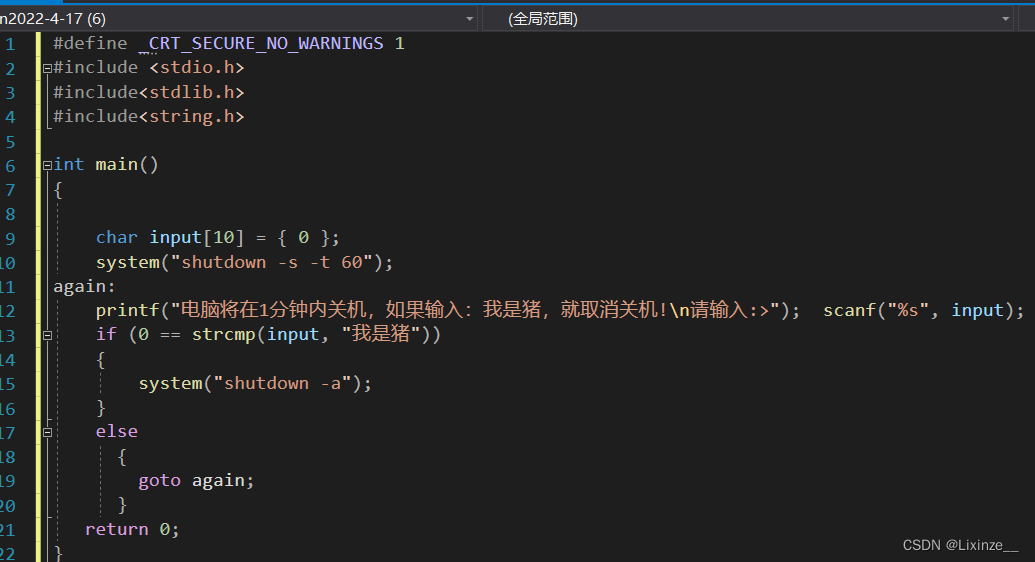Open the (全局范围) scope dropdown
Screen dimensions: 1035x562
click(x=749, y=18)
